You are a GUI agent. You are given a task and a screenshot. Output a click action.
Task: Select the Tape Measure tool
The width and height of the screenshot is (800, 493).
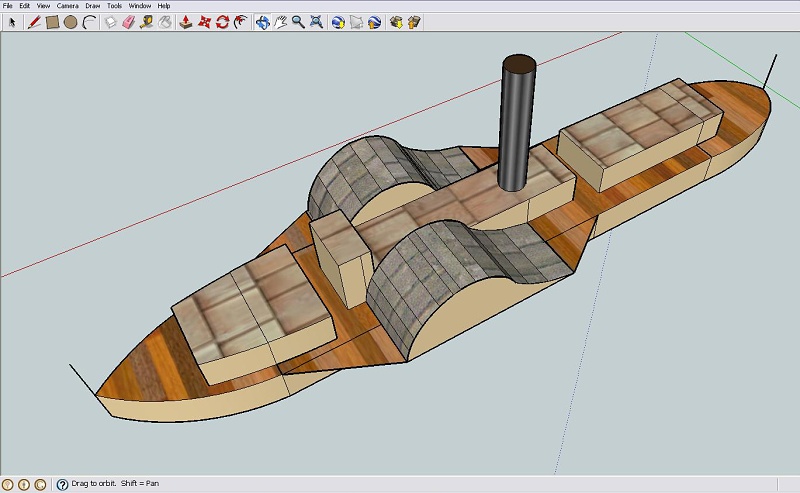[x=146, y=21]
